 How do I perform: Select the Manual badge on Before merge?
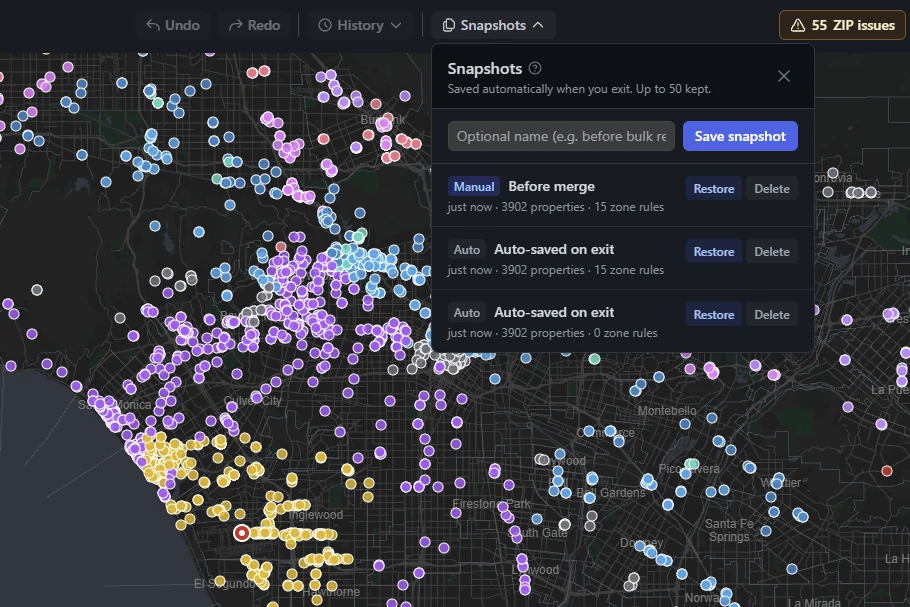pyautogui.click(x=474, y=186)
